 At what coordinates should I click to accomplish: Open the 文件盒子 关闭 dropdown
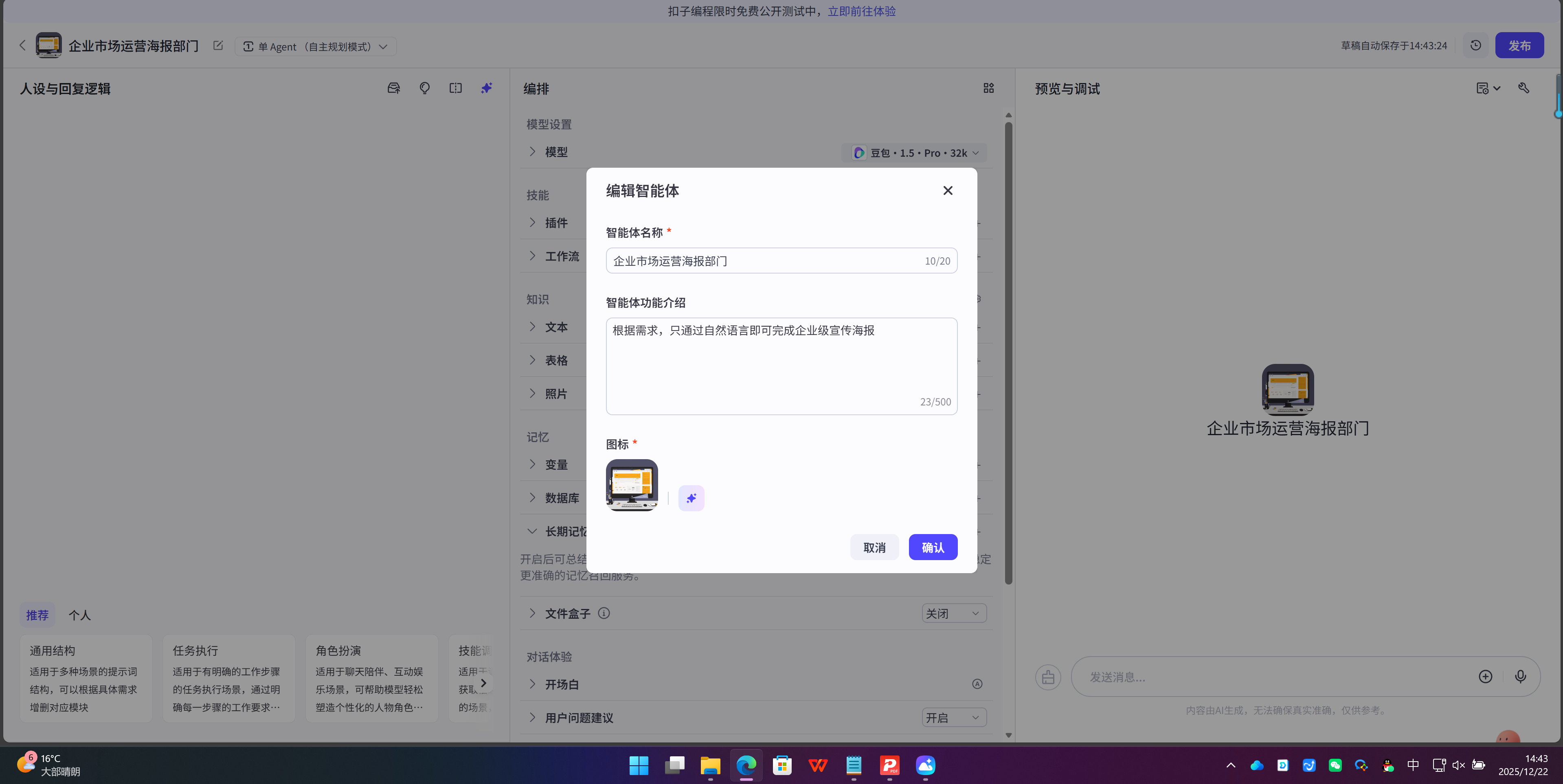[x=953, y=613]
